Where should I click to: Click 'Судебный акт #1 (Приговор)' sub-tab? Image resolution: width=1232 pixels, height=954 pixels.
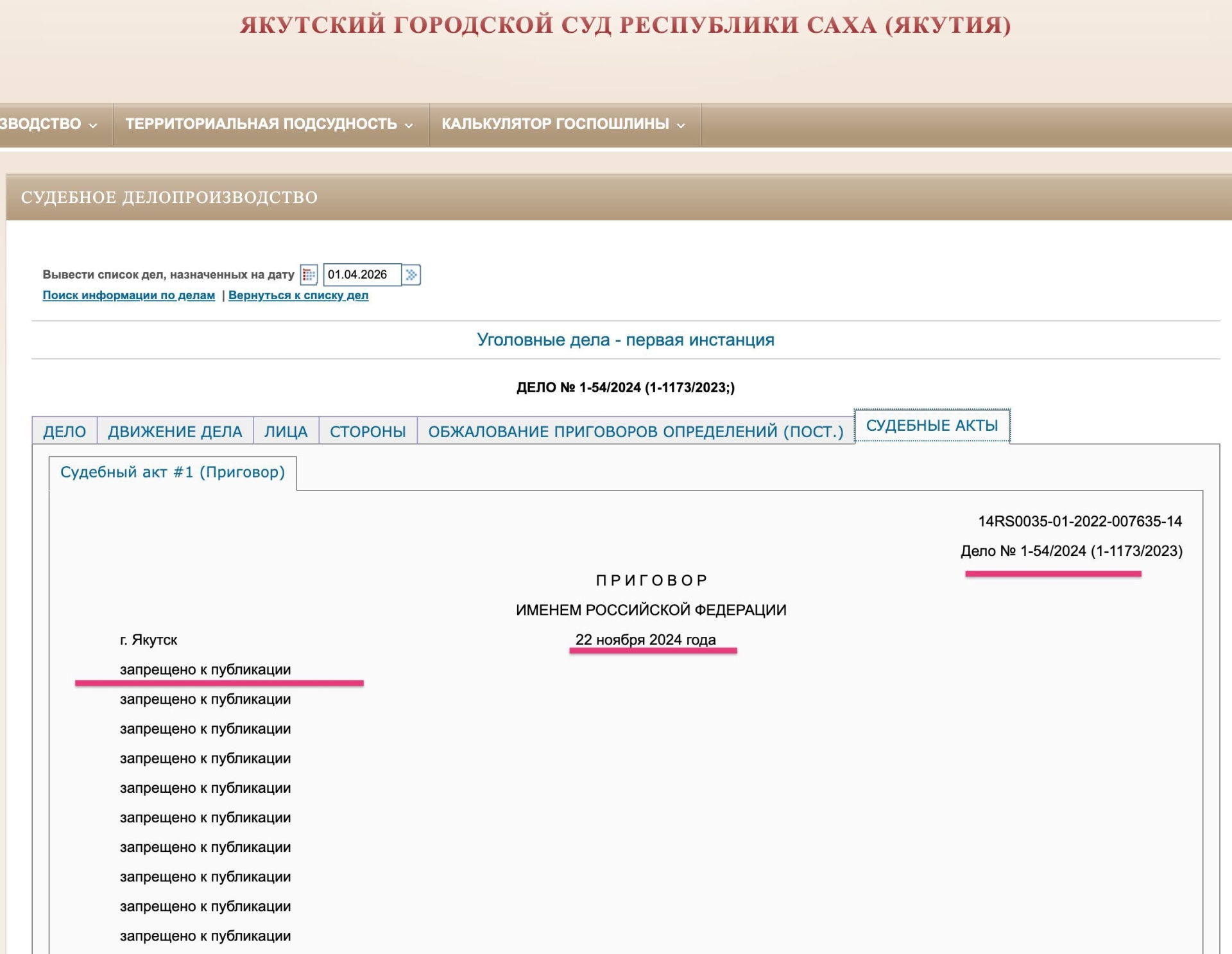(x=172, y=473)
